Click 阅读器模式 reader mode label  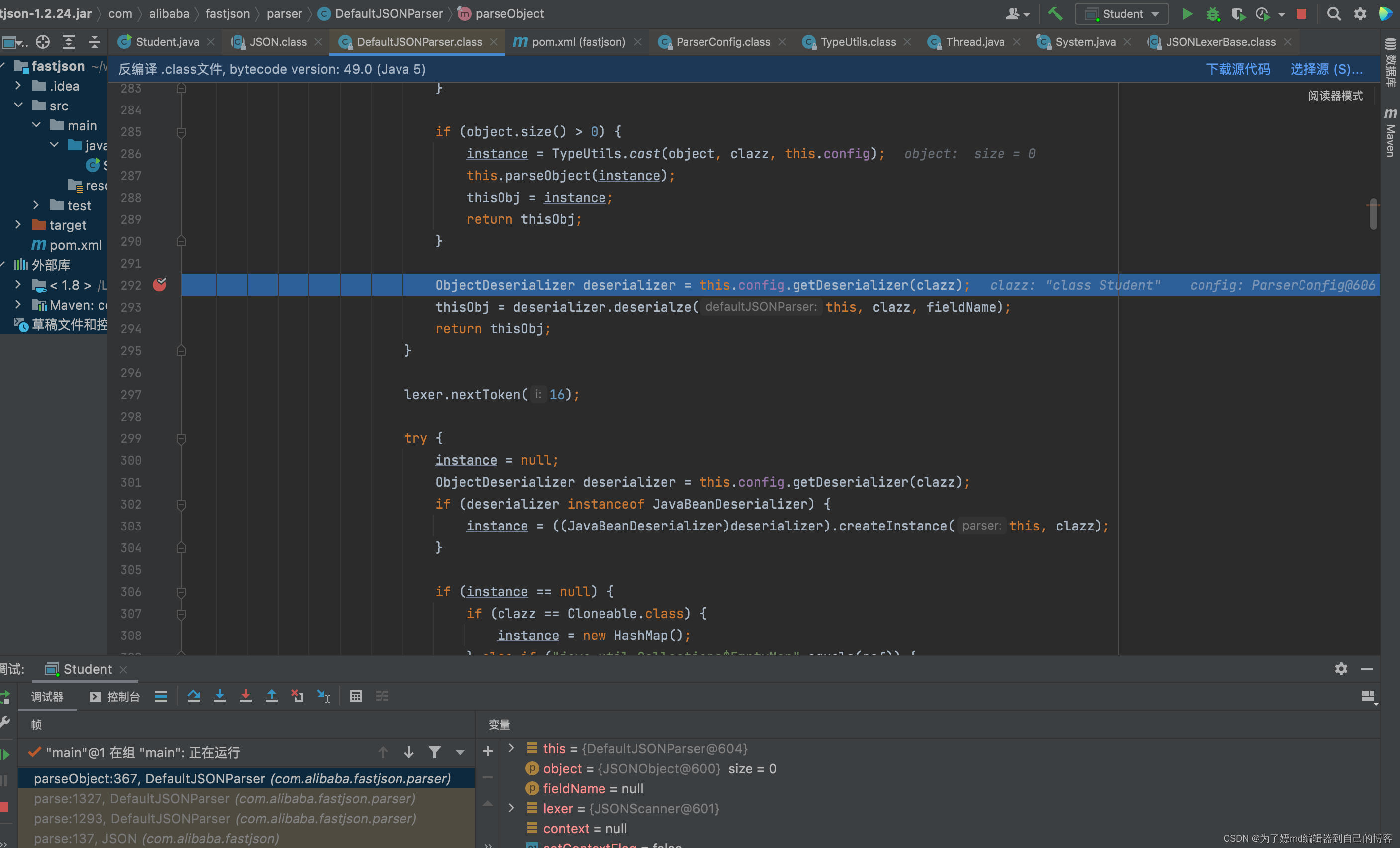coord(1335,96)
